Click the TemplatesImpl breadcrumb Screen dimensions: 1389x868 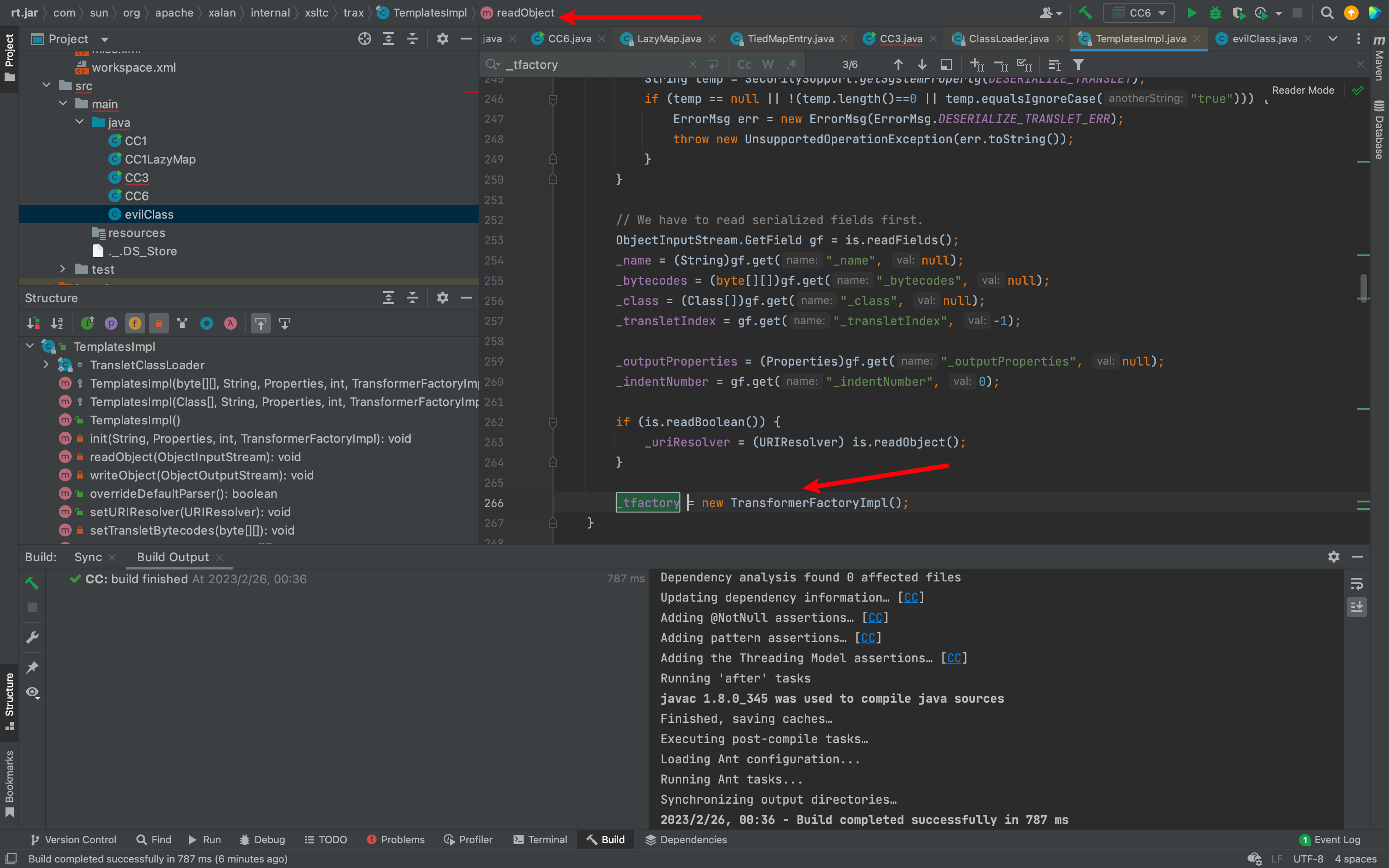423,13
